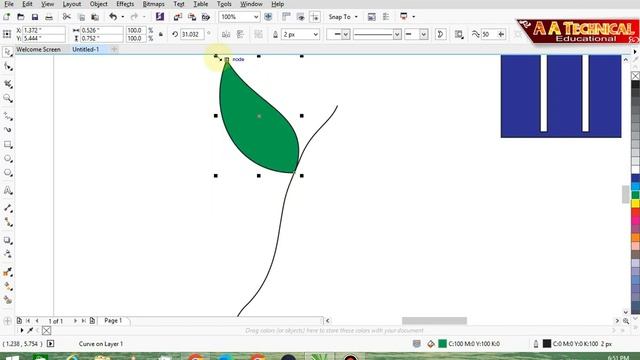640x360 pixels.
Task: Toggle the Full-screen preview button
Action: (268, 17)
